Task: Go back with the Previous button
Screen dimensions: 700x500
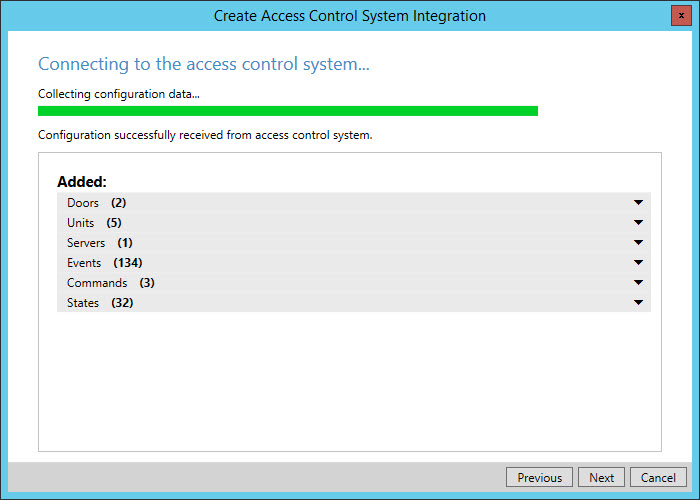Action: coord(540,477)
